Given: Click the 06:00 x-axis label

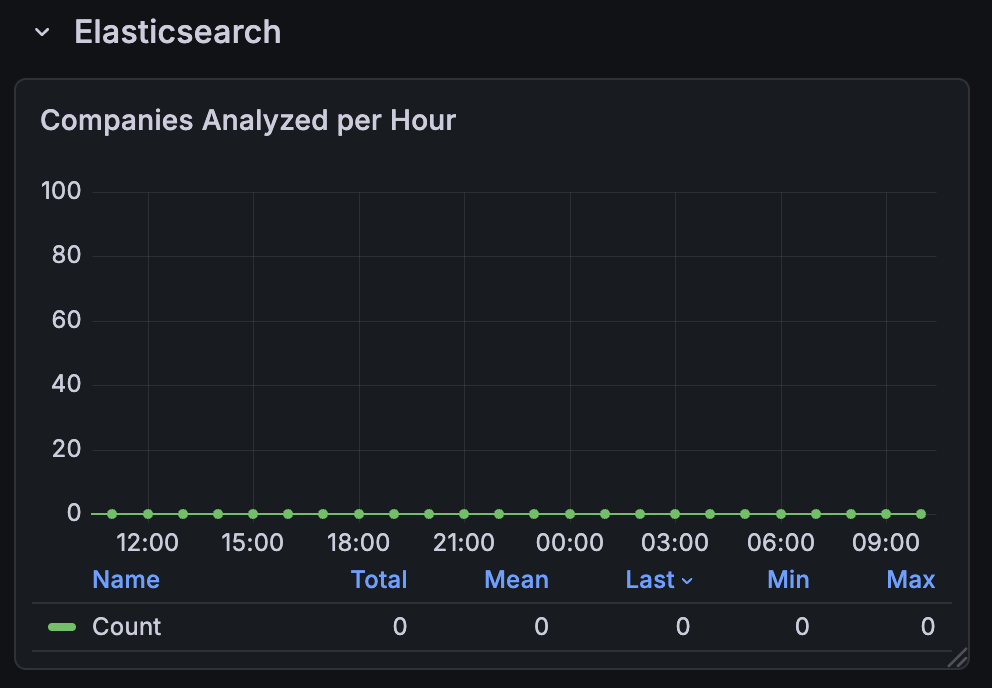Looking at the screenshot, I should point(781,542).
